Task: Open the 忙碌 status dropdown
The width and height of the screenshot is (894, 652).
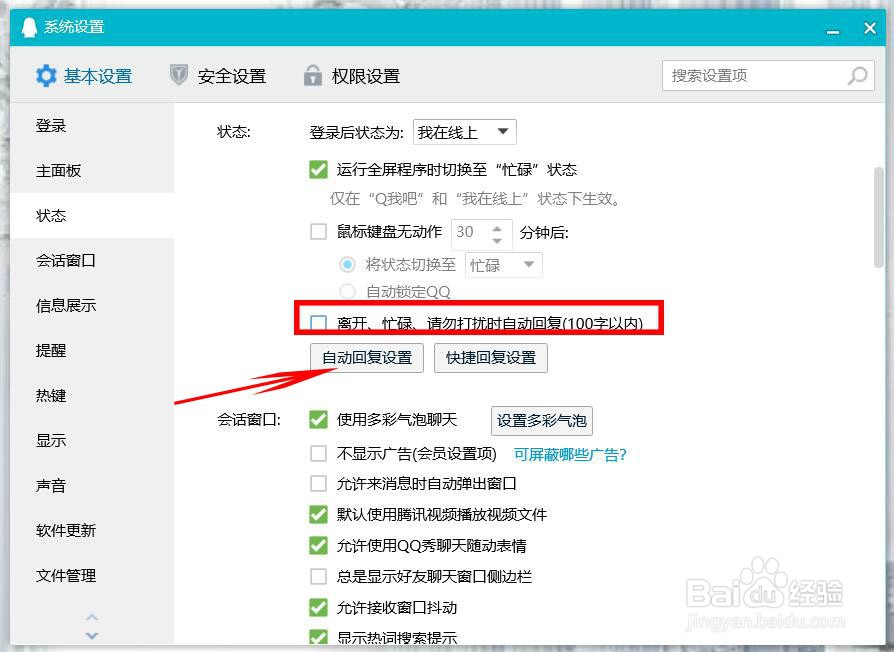Action: click(503, 265)
